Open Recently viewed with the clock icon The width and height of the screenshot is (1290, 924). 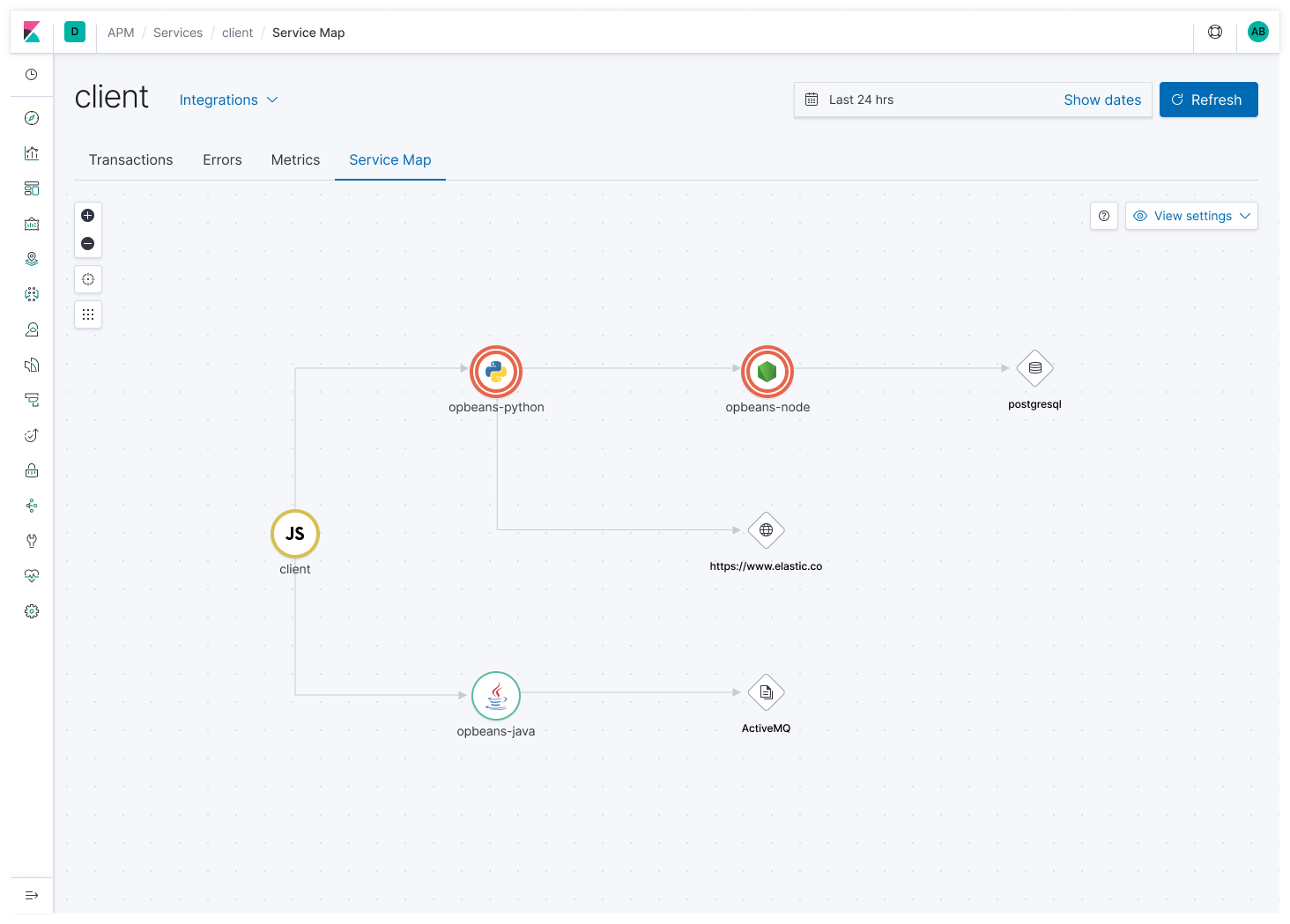click(x=32, y=74)
